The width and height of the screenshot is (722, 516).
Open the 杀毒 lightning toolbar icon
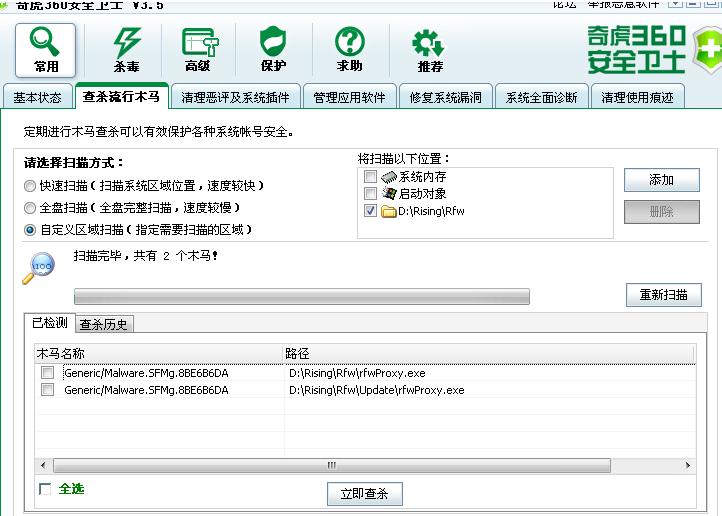[x=127, y=50]
